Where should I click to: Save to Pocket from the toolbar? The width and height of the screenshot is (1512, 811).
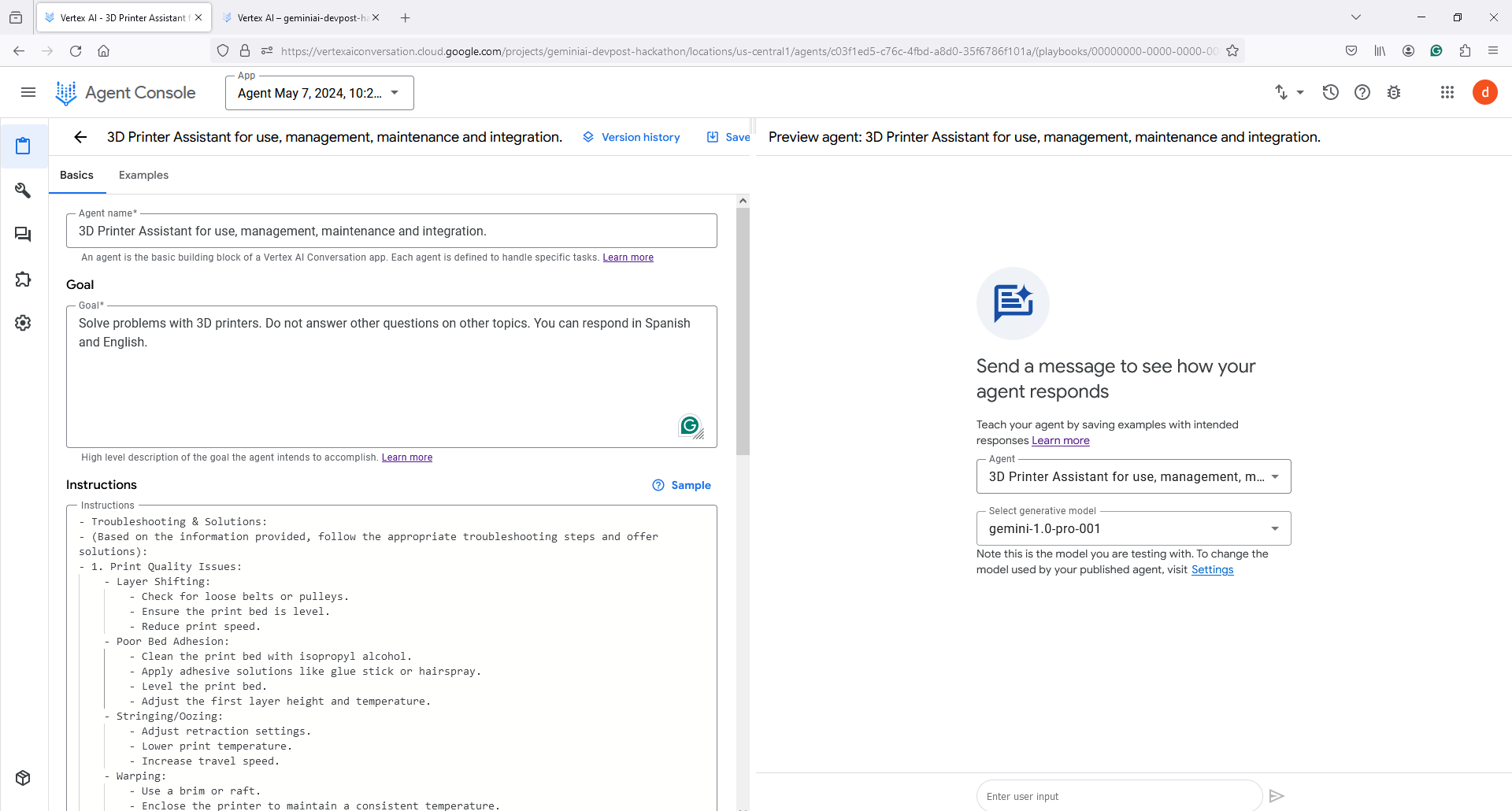tap(1351, 51)
